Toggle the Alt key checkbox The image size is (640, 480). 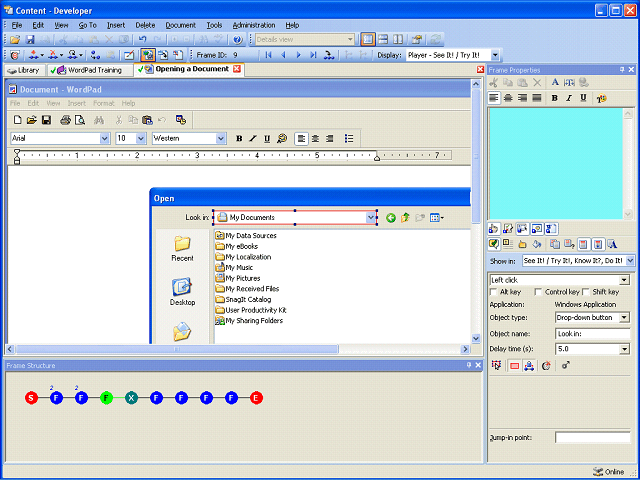[x=493, y=292]
